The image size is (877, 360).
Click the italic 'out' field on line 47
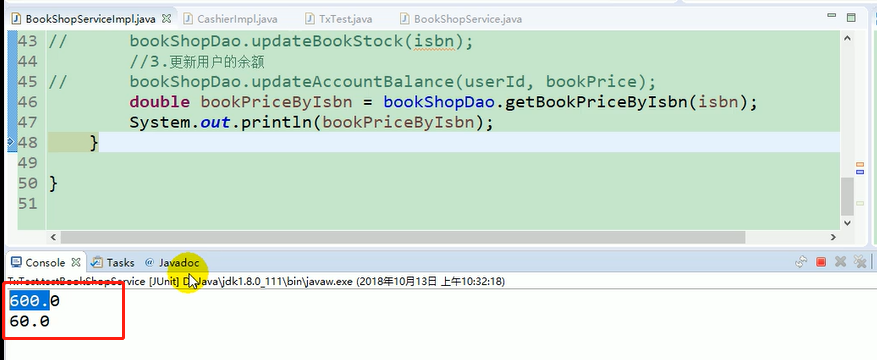pos(216,122)
